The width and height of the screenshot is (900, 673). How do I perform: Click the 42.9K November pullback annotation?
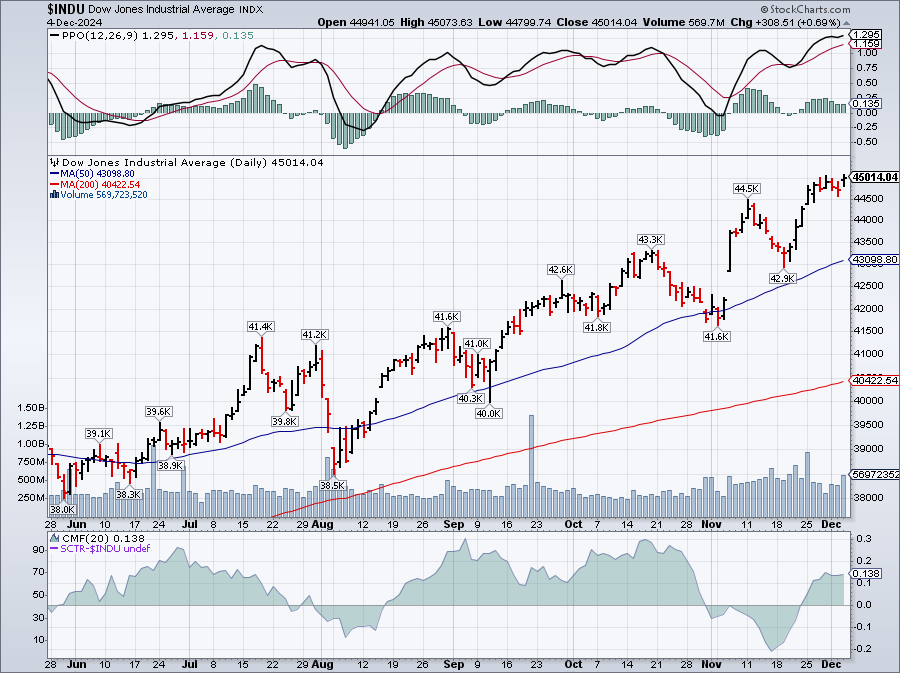click(x=781, y=278)
